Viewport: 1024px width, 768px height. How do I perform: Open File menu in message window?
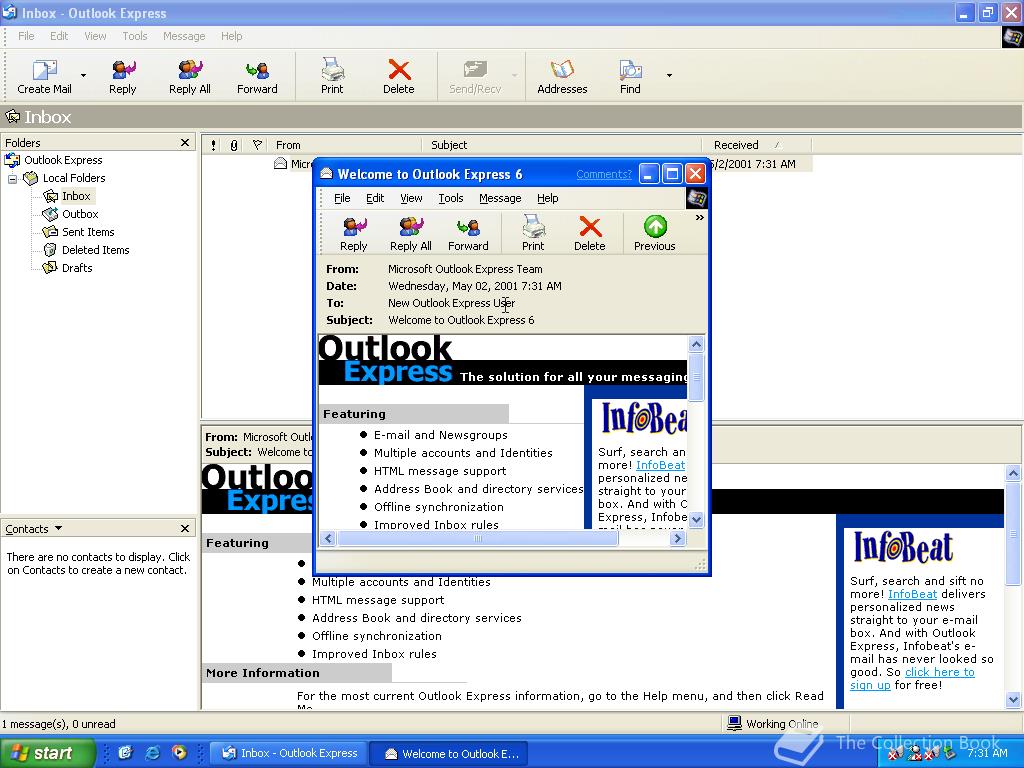(x=342, y=198)
